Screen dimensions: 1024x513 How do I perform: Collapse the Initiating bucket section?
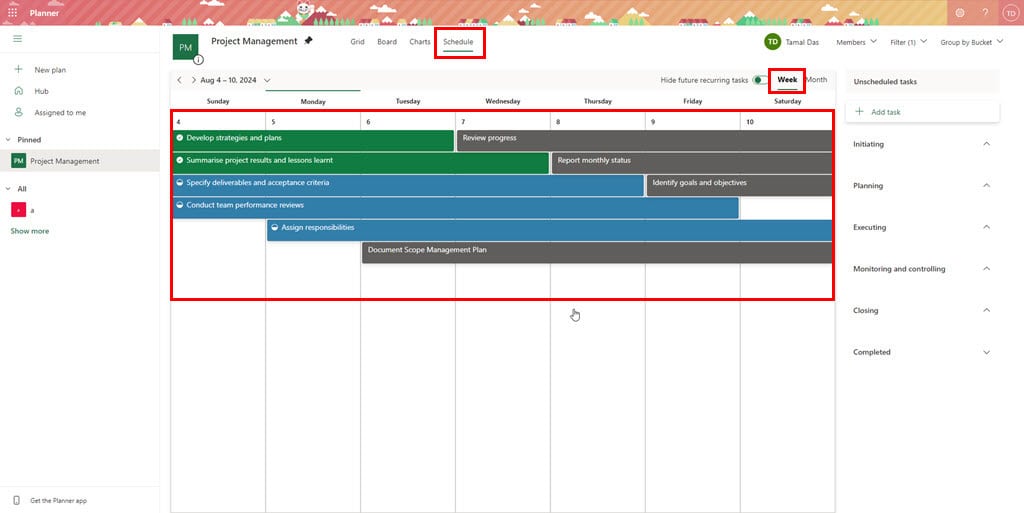[986, 144]
